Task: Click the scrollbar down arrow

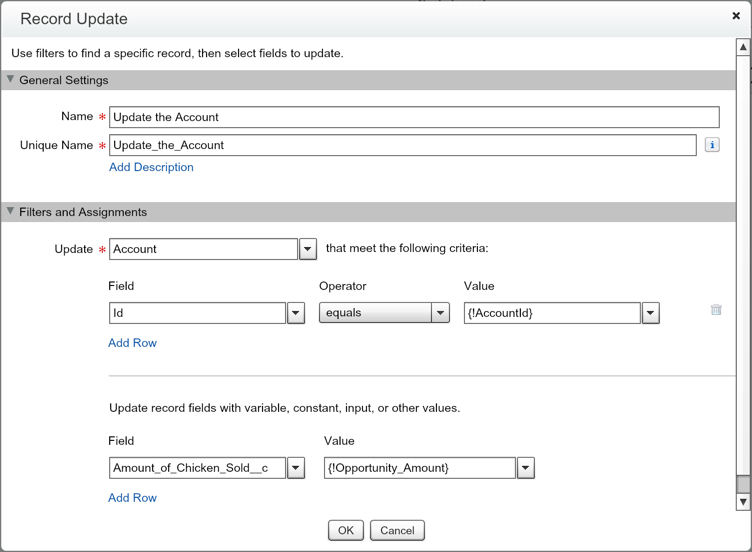Action: click(743, 503)
